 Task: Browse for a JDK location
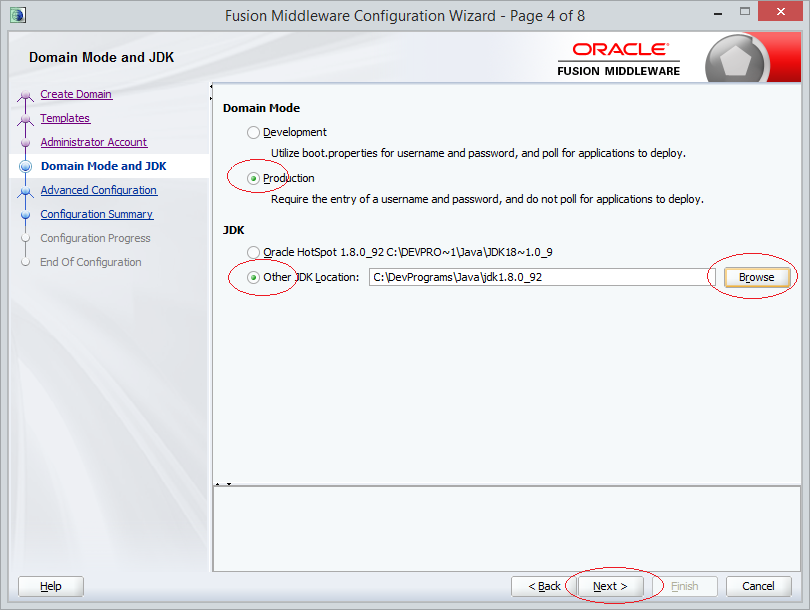point(757,277)
